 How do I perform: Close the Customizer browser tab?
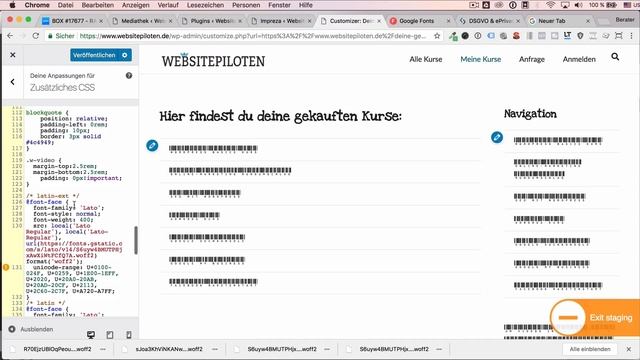pos(379,21)
